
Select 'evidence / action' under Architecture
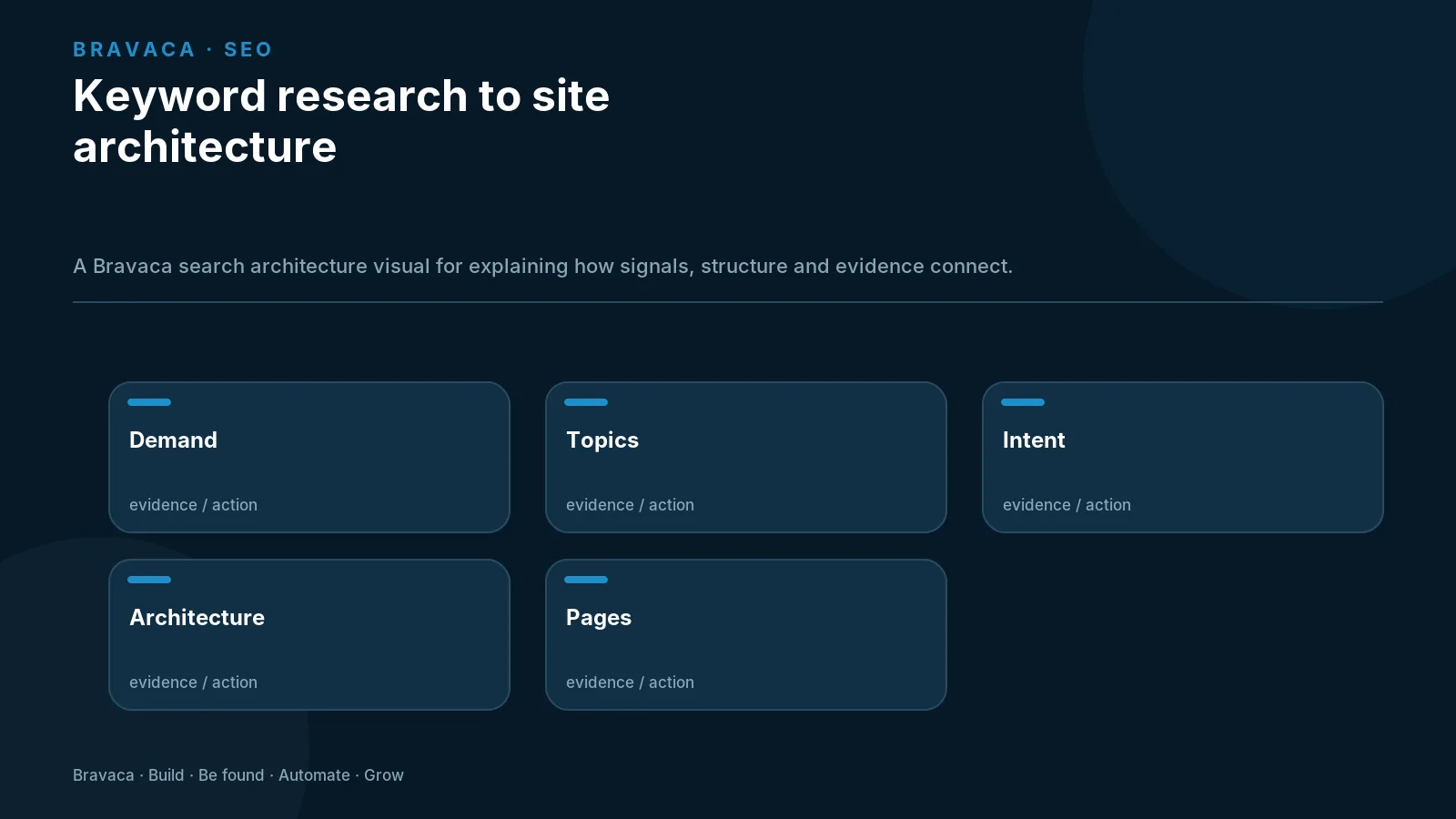click(x=193, y=682)
